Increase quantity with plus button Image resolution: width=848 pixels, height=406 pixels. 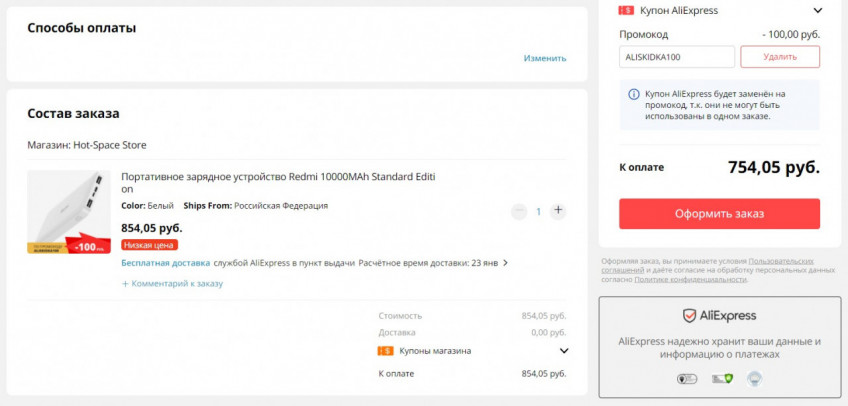point(558,210)
